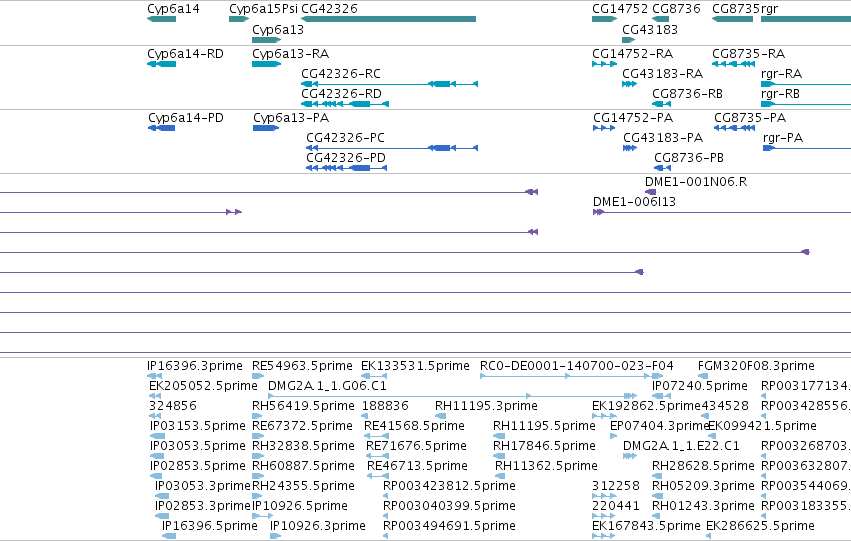851x541 pixels.
Task: Select the RE41568.5prime label
Action: [x=414, y=426]
